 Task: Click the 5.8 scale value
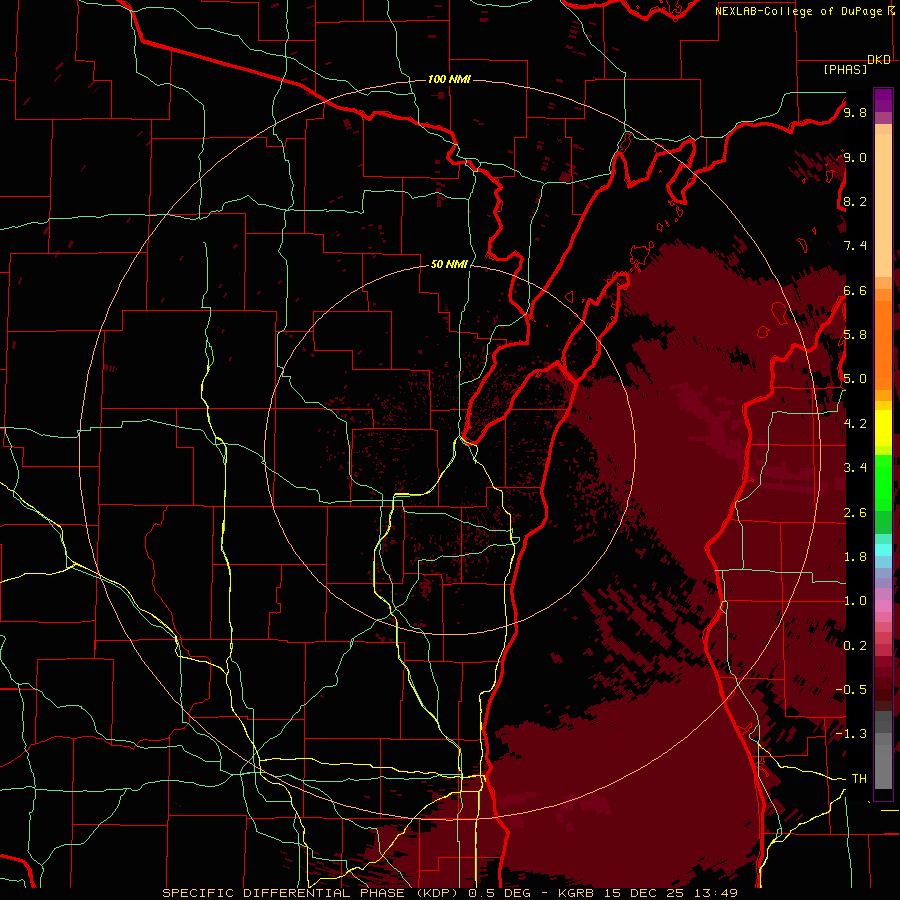pyautogui.click(x=855, y=334)
